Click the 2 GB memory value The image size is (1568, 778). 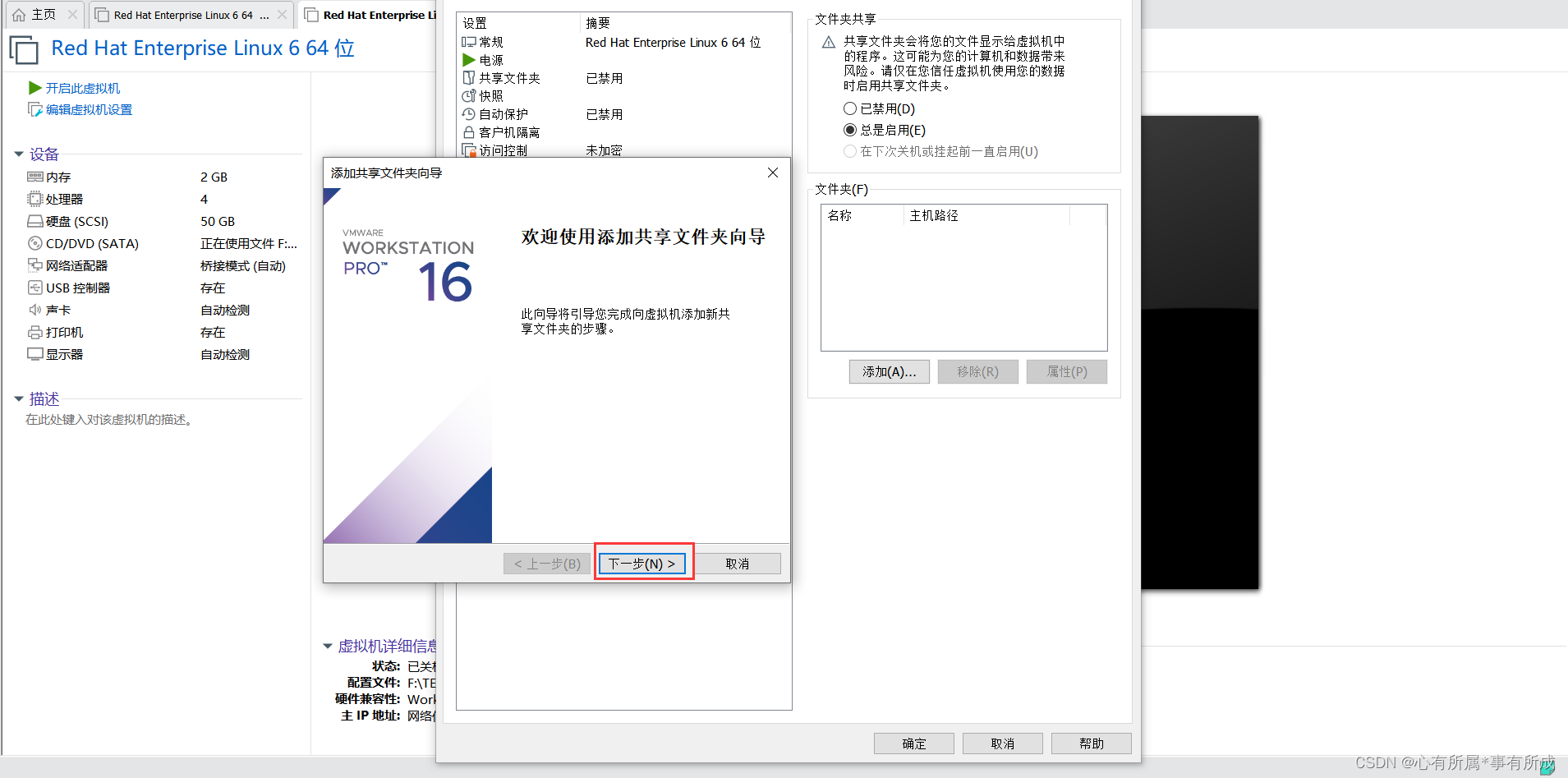[214, 177]
